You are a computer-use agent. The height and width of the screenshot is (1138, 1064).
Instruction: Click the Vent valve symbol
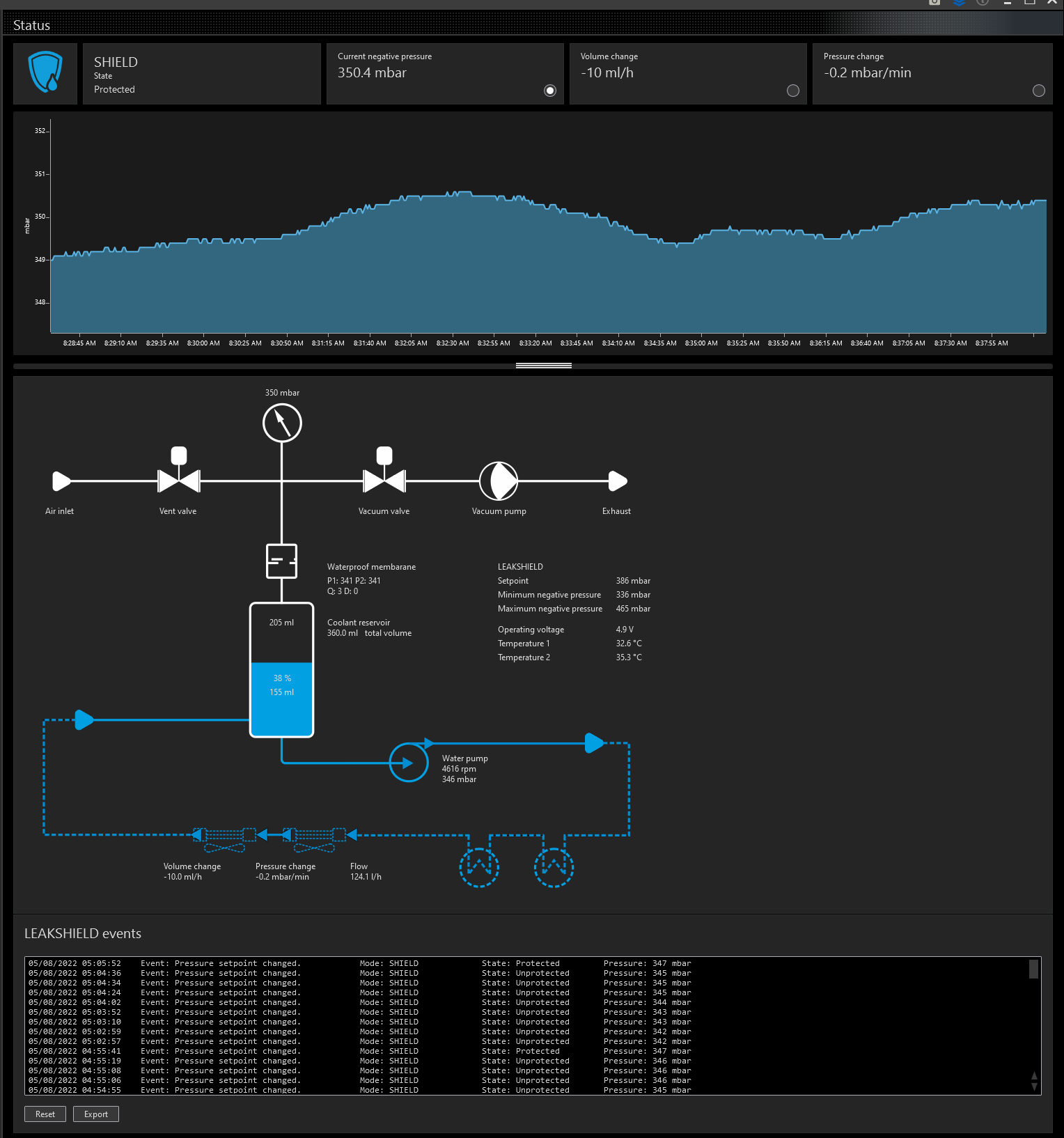(179, 480)
